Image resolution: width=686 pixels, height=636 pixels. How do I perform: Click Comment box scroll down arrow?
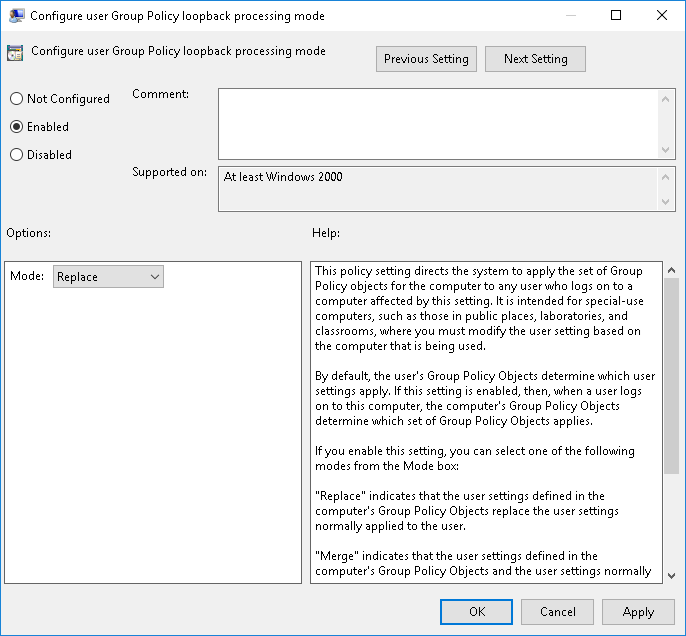[x=667, y=149]
